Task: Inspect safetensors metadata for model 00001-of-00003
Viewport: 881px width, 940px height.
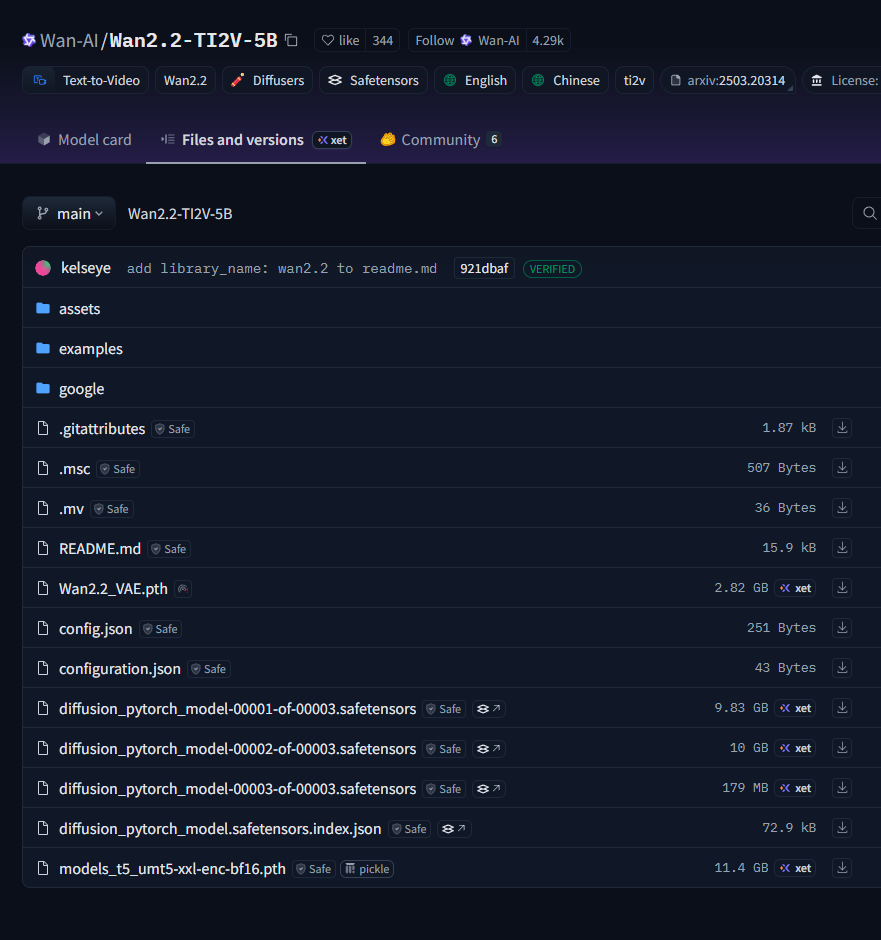Action: point(488,709)
